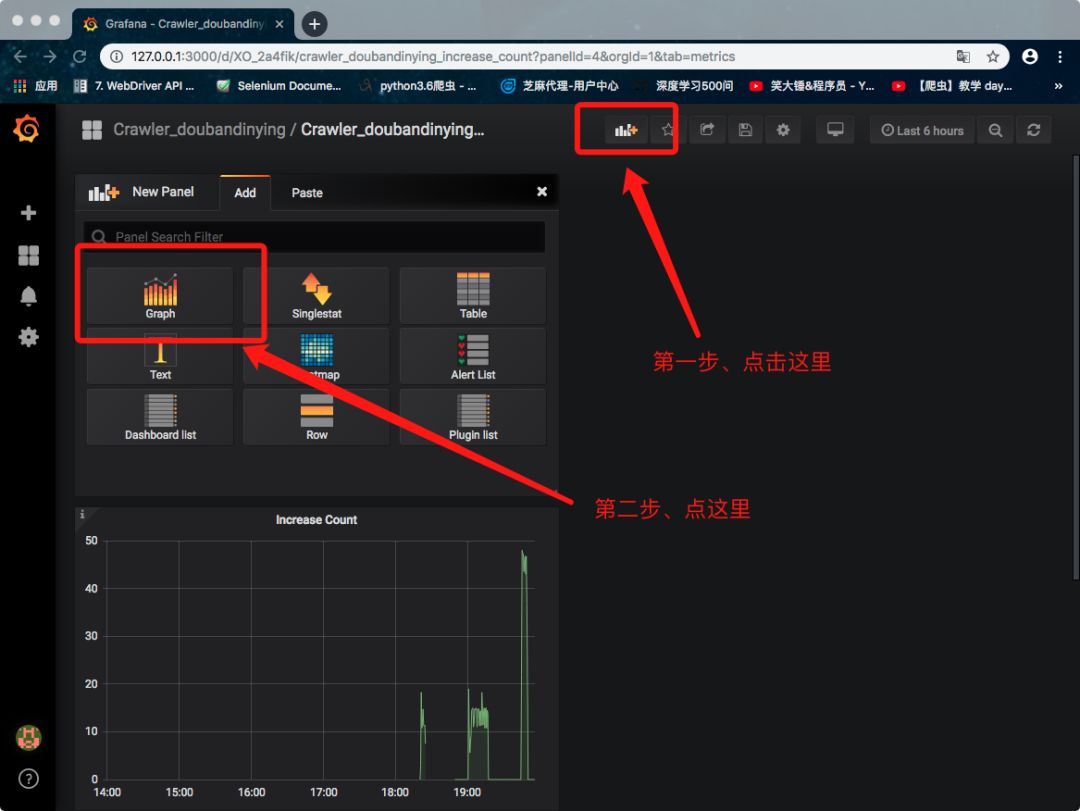Open the Configuration gear in sidebar
This screenshot has width=1080, height=811.
click(x=28, y=337)
